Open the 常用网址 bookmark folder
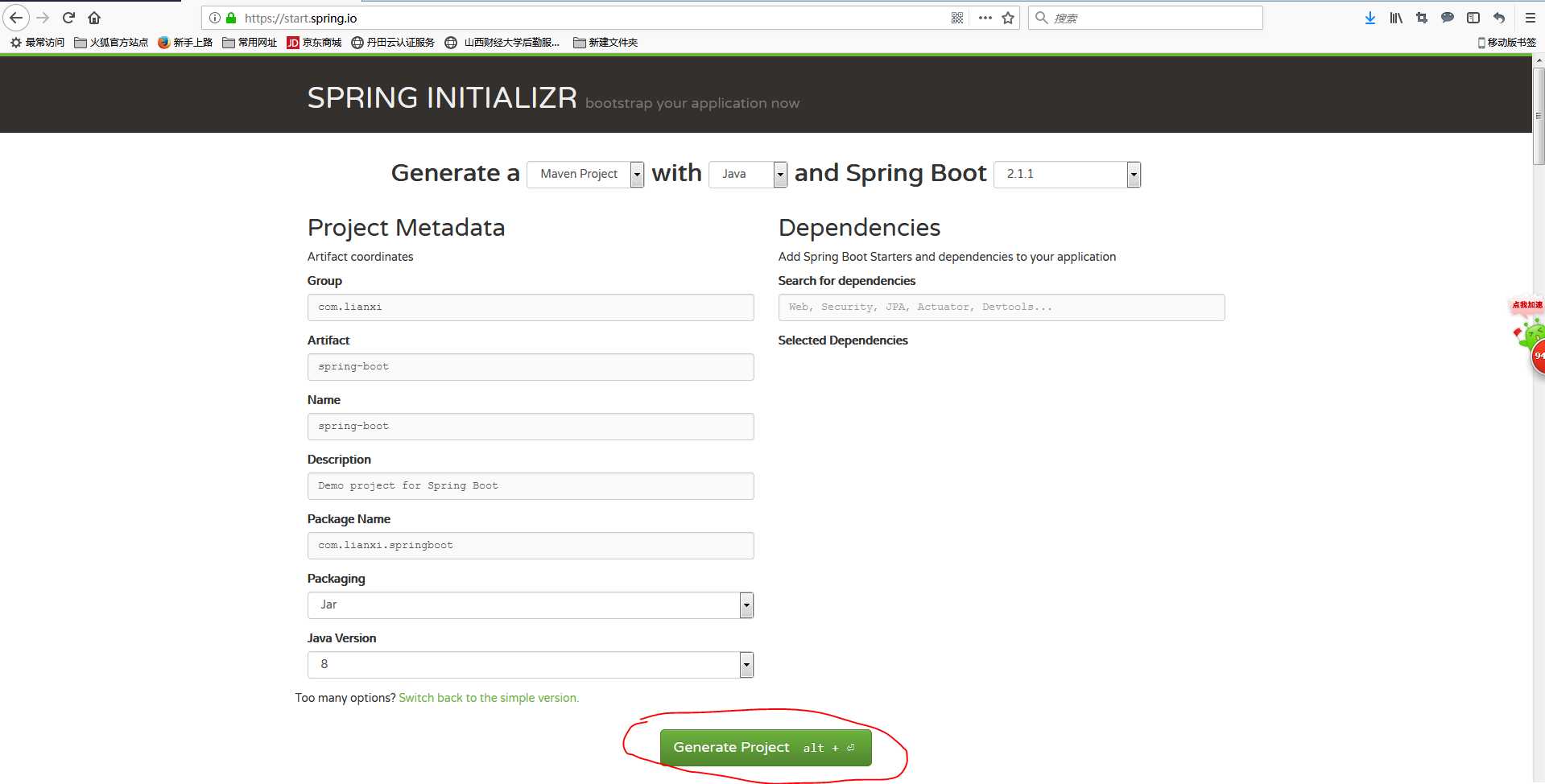 coord(250,43)
